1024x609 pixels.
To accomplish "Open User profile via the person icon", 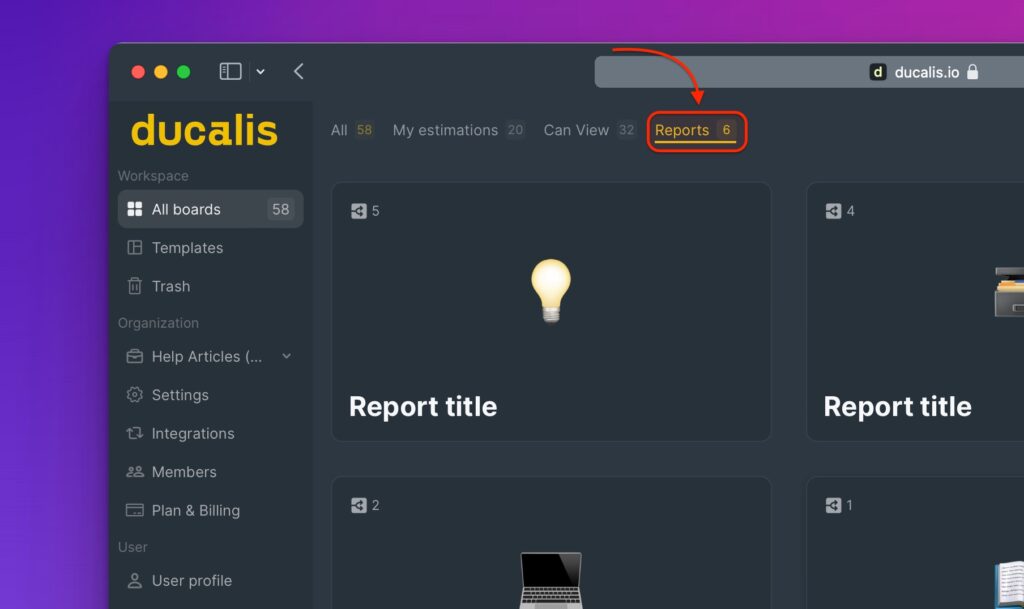I will tap(134, 580).
